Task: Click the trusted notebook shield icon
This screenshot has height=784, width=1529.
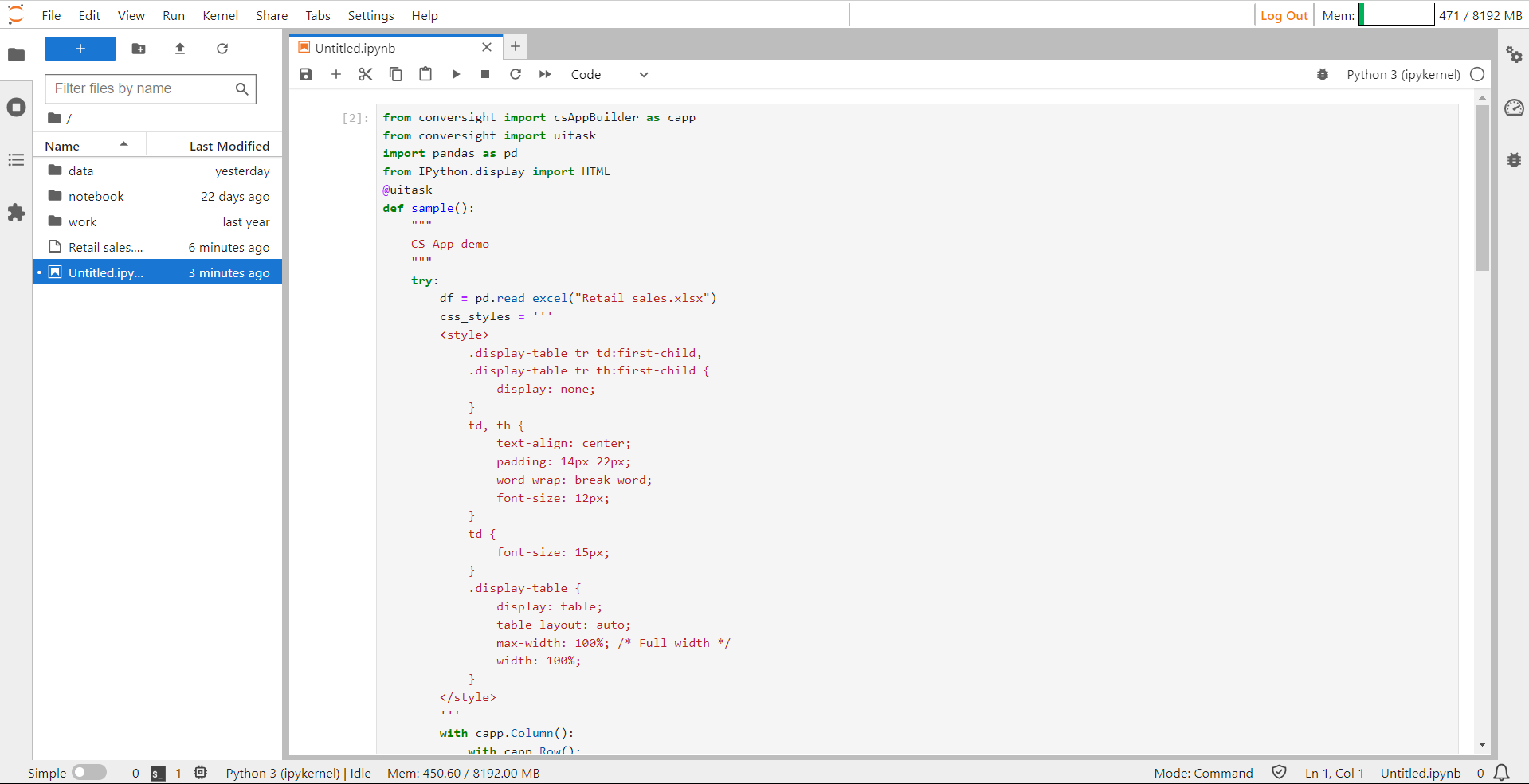Action: pyautogui.click(x=1280, y=772)
